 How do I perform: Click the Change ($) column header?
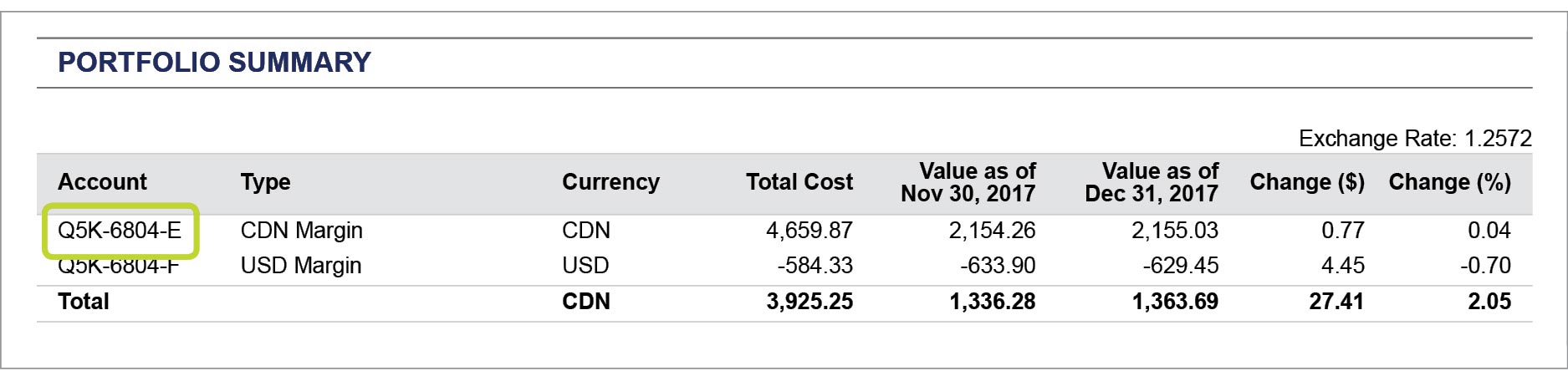pos(1306,182)
